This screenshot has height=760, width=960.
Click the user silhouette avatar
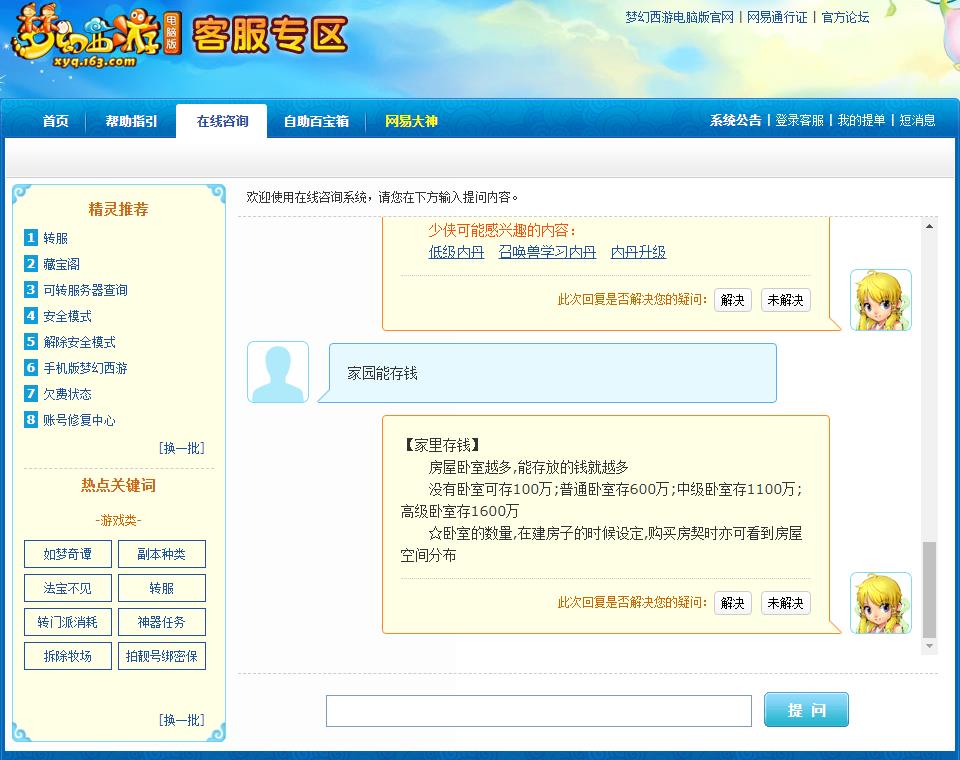point(277,371)
